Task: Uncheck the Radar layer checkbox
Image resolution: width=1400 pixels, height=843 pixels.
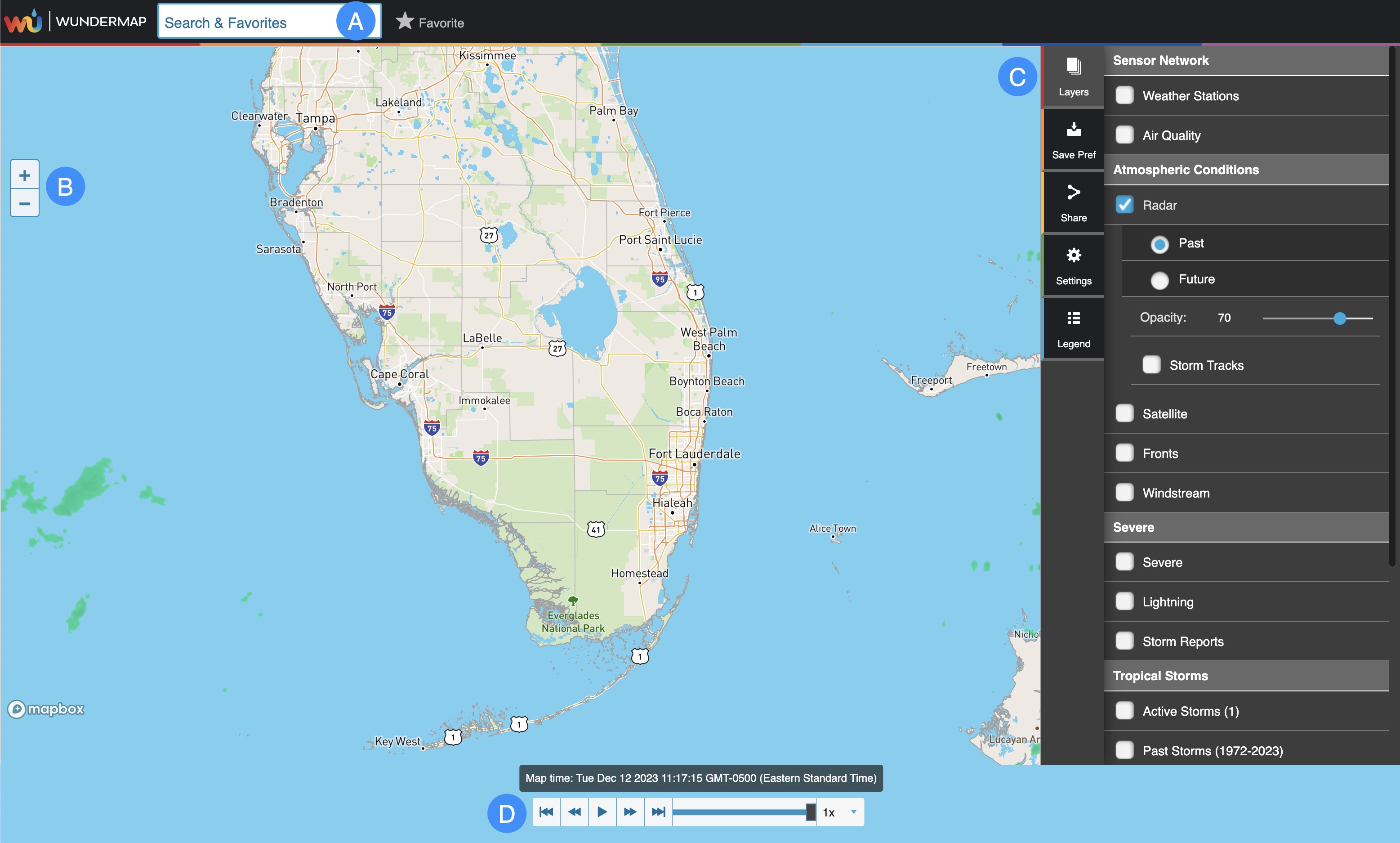Action: 1124,205
